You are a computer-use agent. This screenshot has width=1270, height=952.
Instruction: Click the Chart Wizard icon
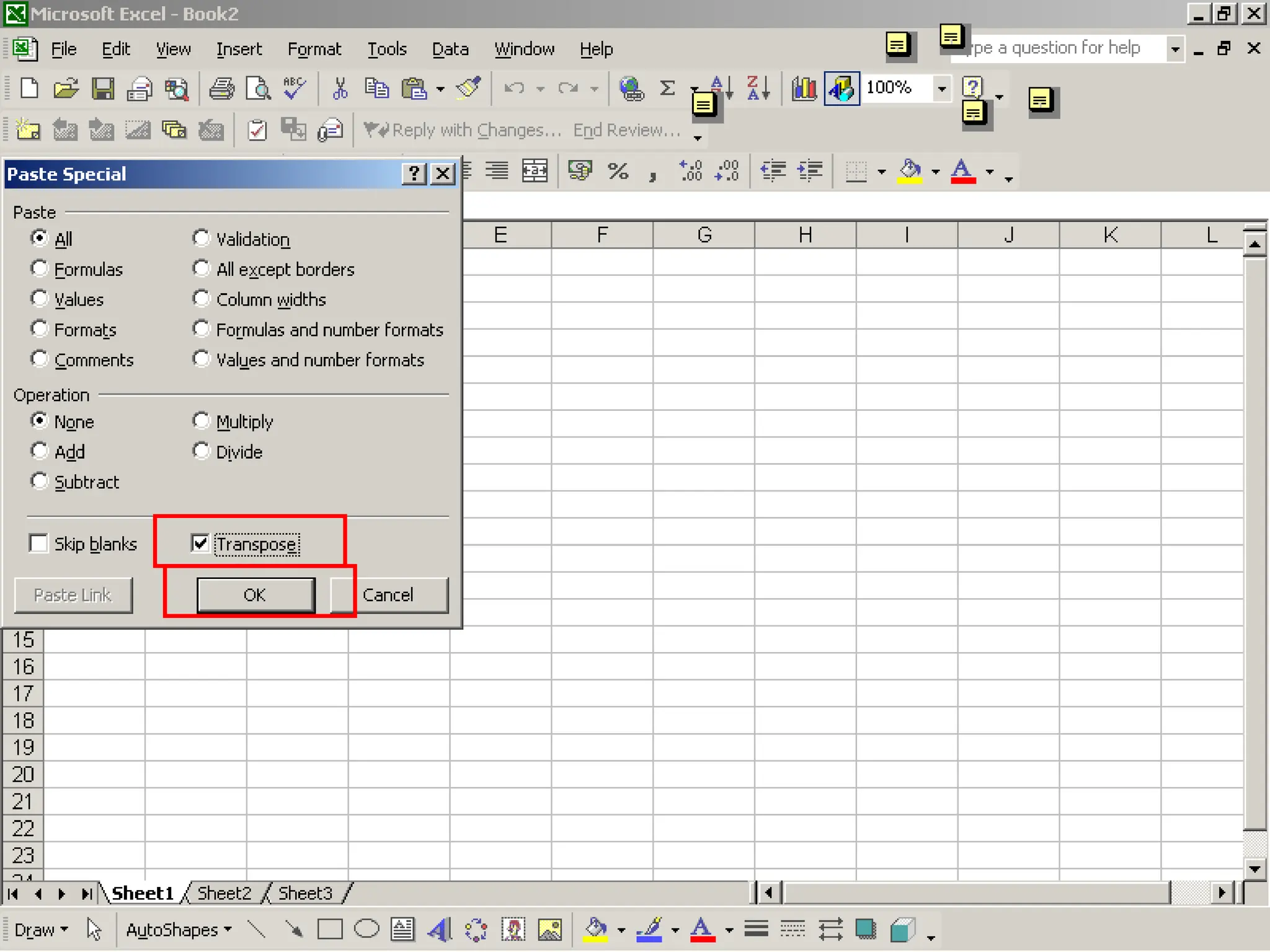coord(804,89)
